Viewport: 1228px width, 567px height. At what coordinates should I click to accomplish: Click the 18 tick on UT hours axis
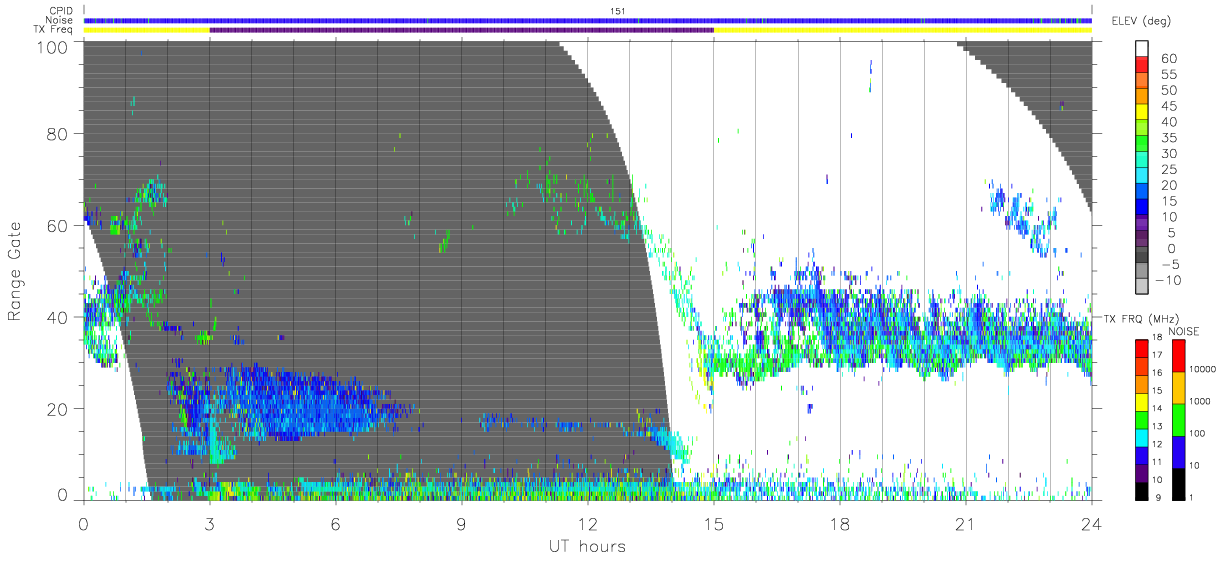(840, 523)
